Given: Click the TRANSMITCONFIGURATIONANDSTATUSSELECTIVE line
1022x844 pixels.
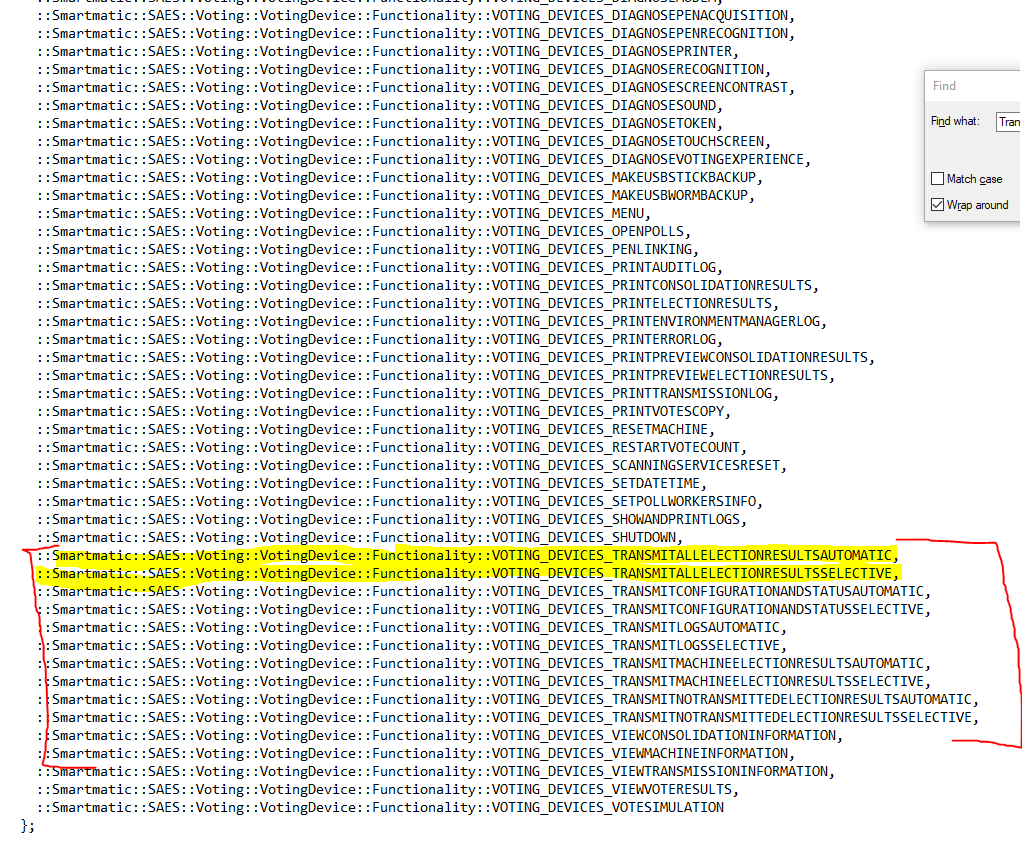Looking at the screenshot, I should tap(484, 610).
